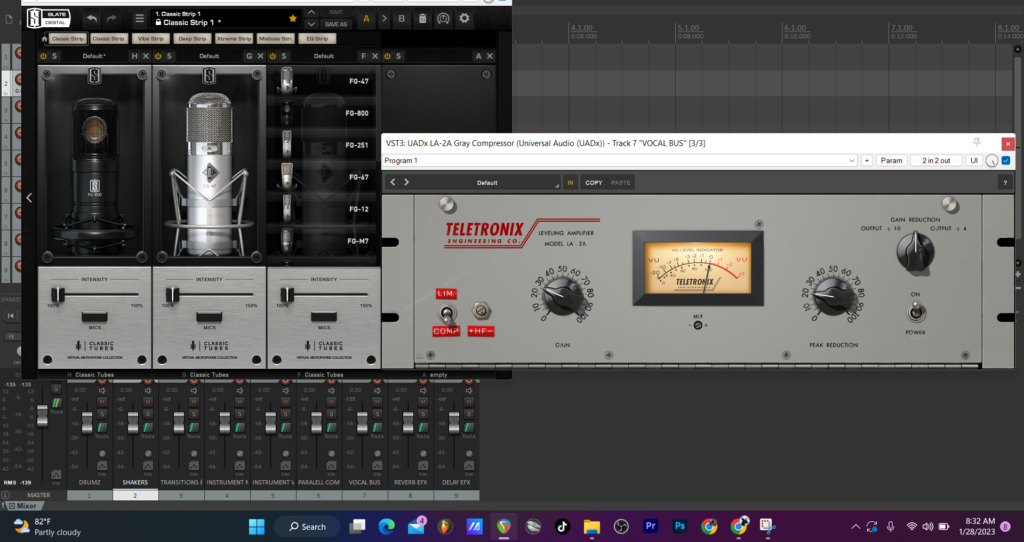Launch Premiere Pro from taskbar
The width and height of the screenshot is (1024, 542).
click(650, 526)
